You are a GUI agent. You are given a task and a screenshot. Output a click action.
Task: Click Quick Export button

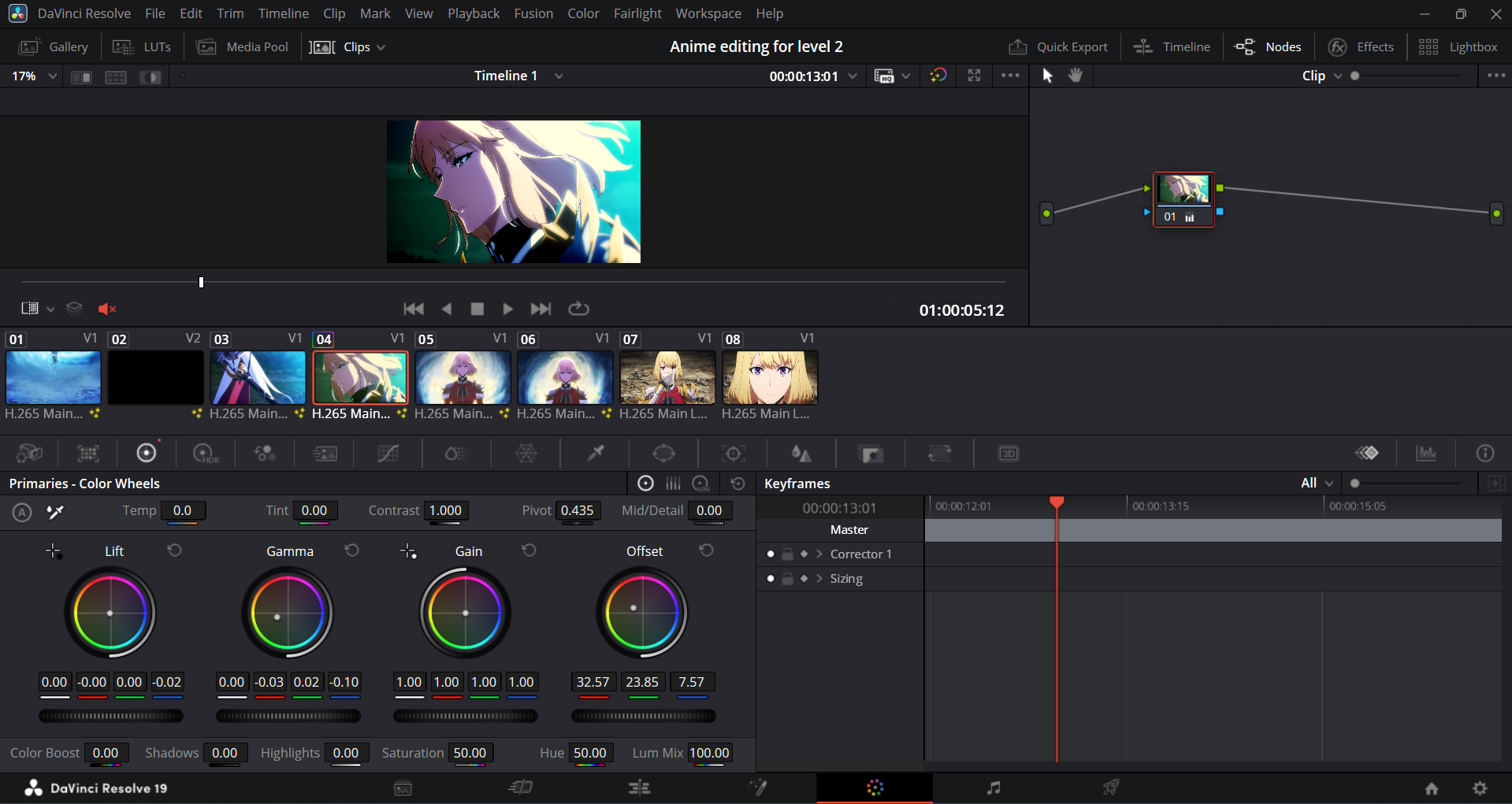1057,47
